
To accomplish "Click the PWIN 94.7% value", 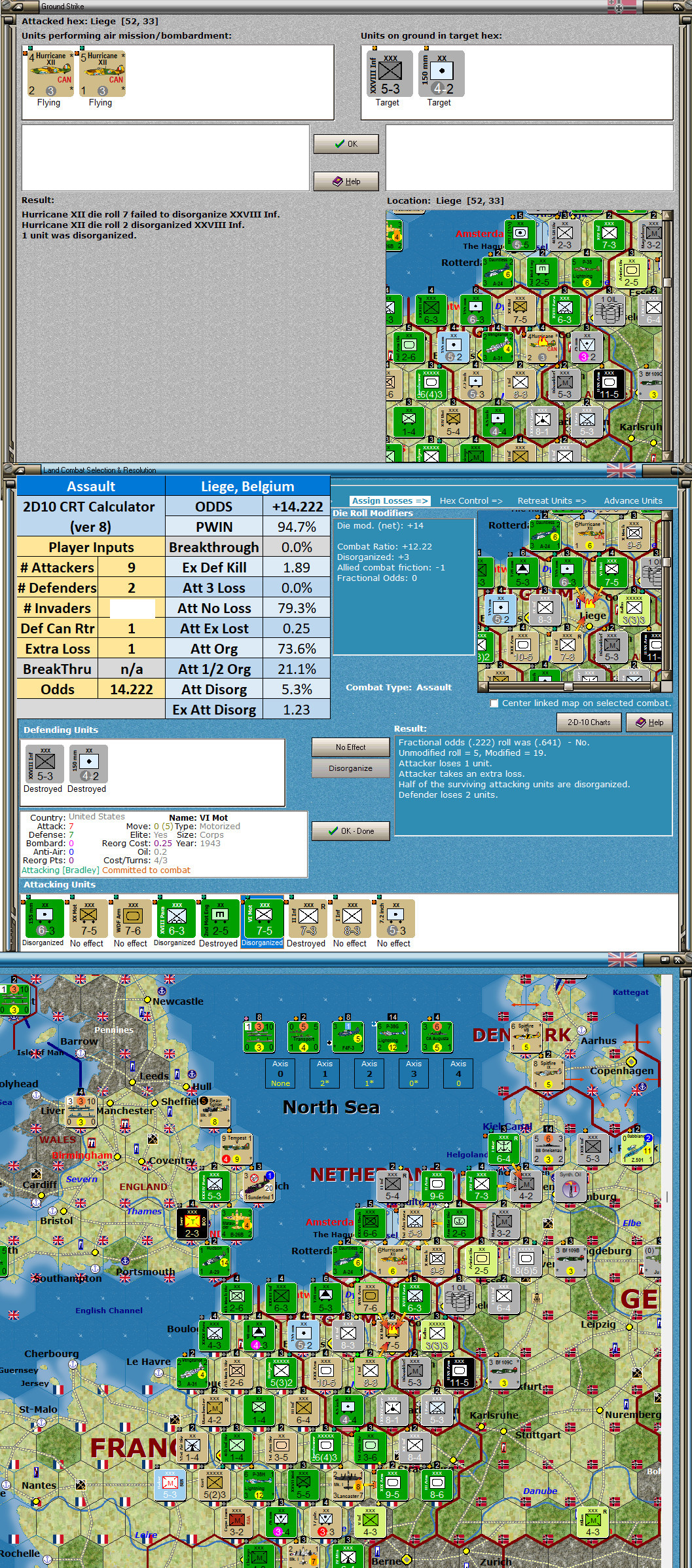I will point(296,527).
